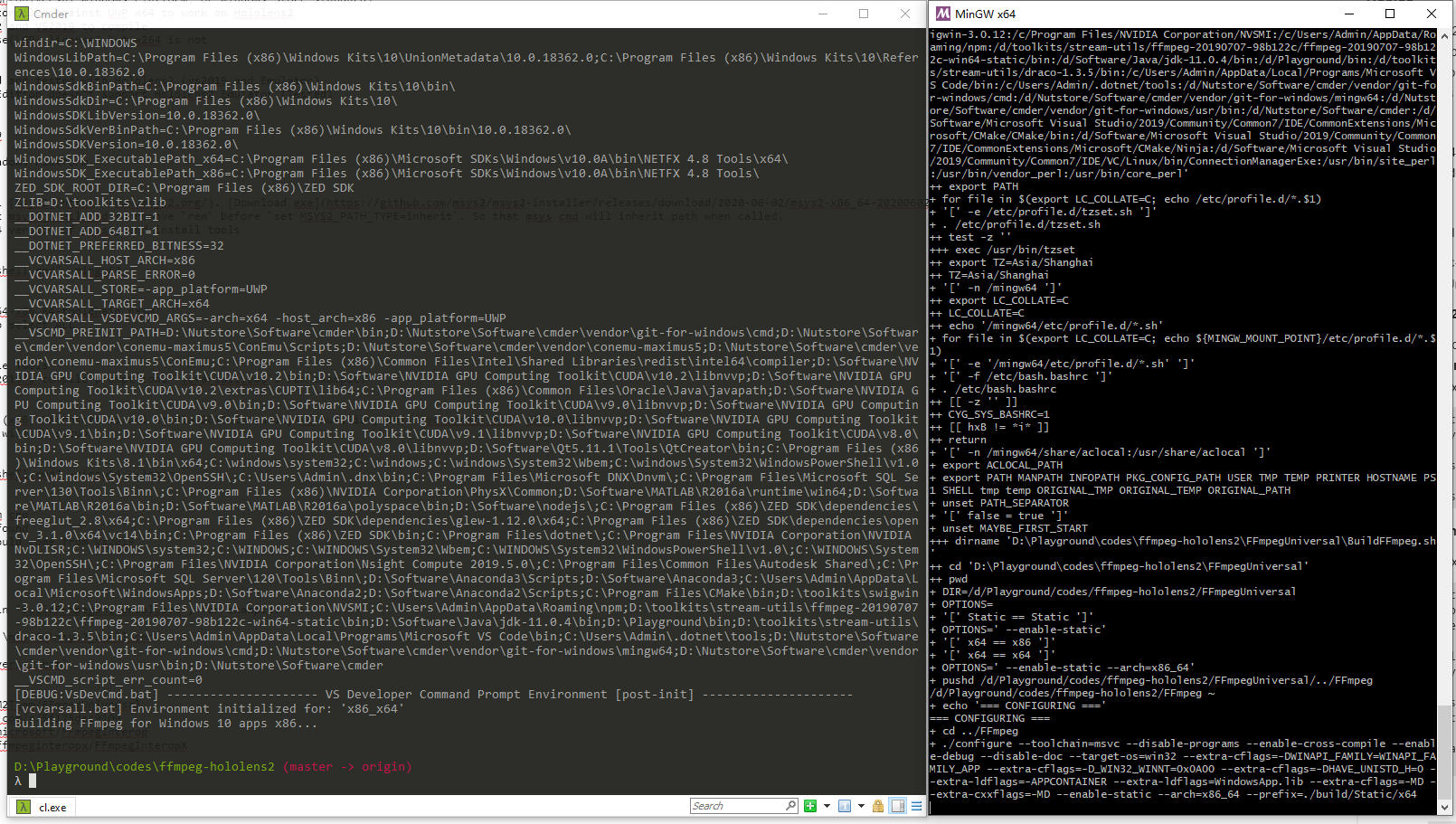Image resolution: width=1456 pixels, height=824 pixels.
Task: Maximize the MinGW x64 window
Action: pyautogui.click(x=1390, y=14)
